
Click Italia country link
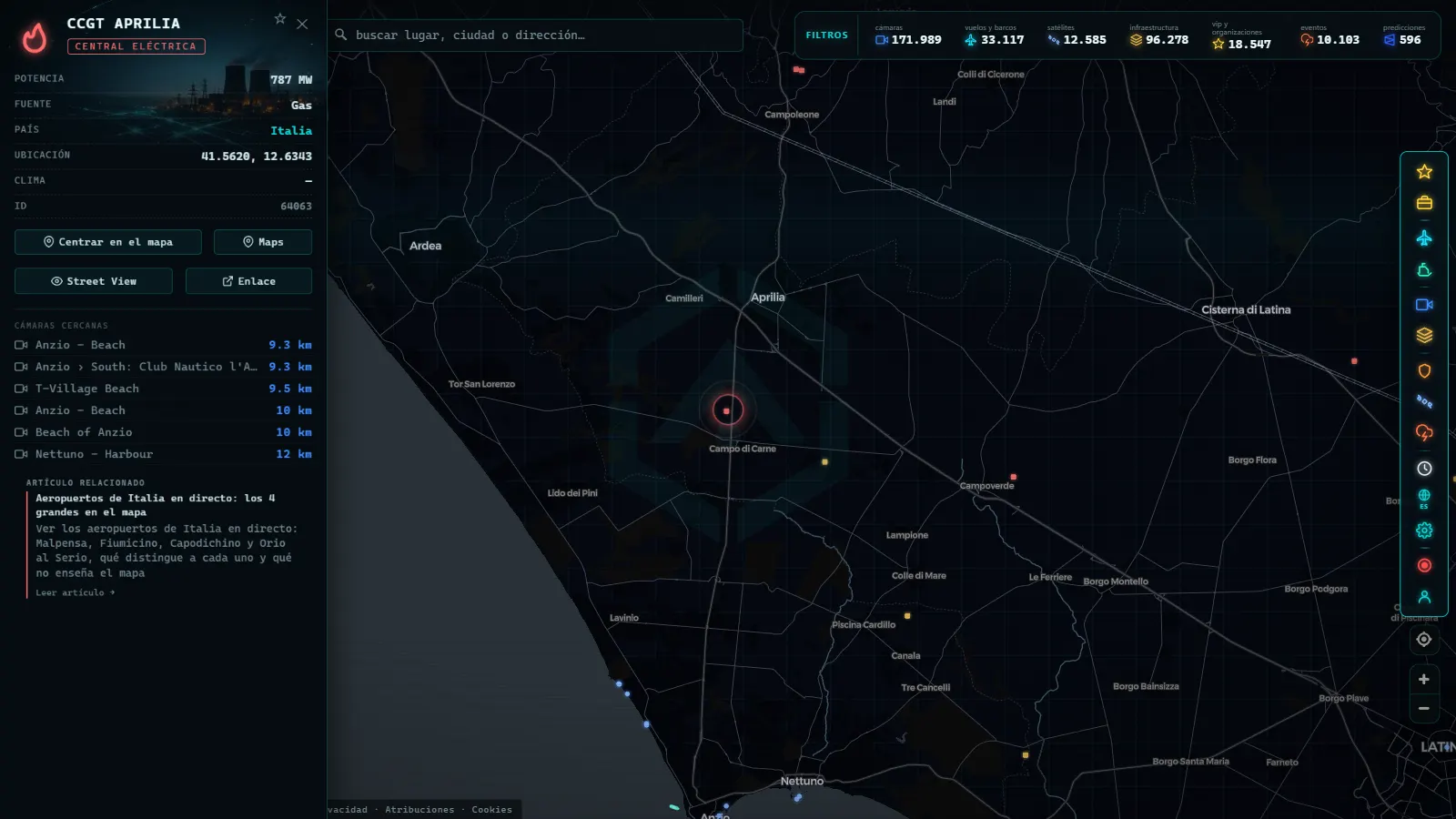(x=291, y=130)
